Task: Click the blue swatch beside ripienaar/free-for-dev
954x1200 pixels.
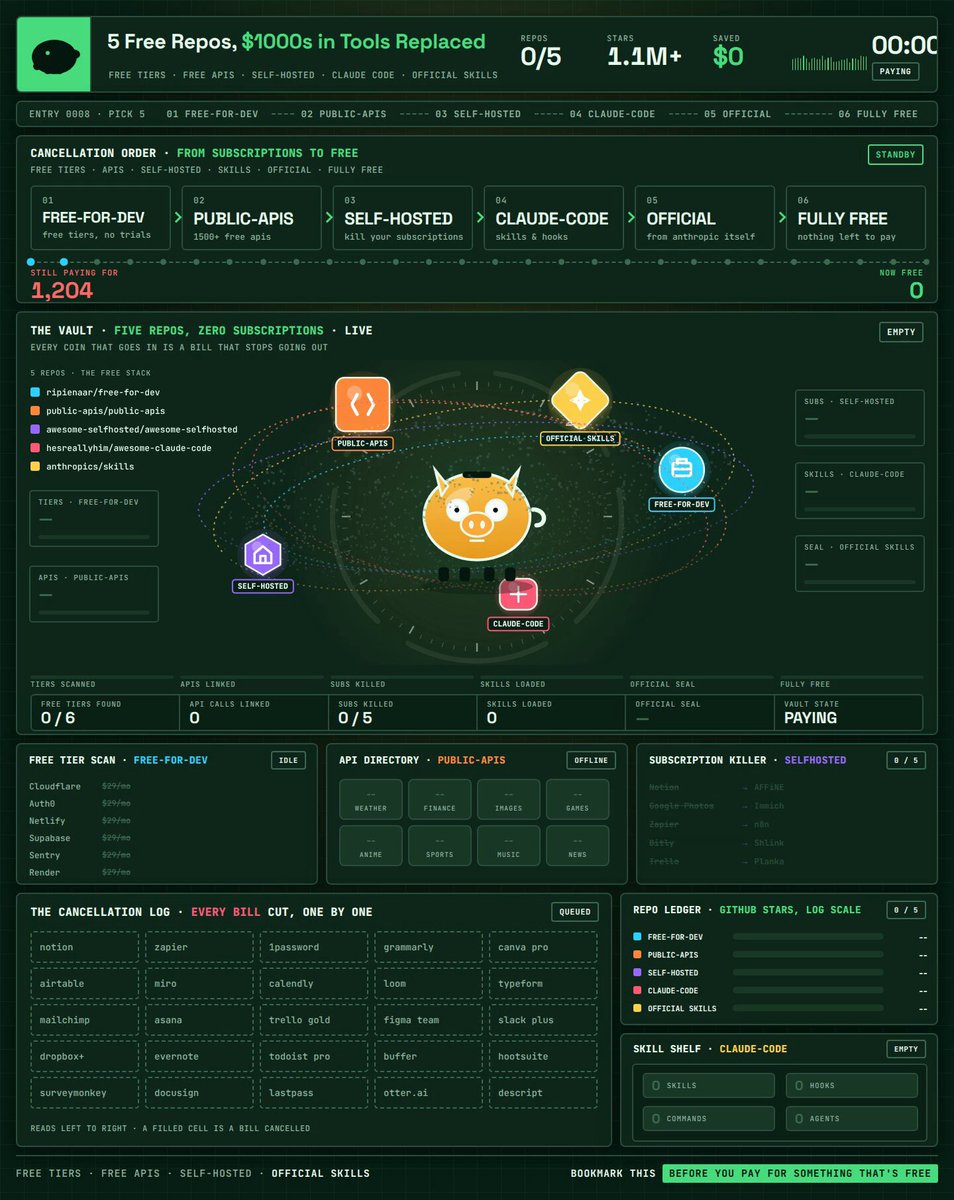Action: 35,393
